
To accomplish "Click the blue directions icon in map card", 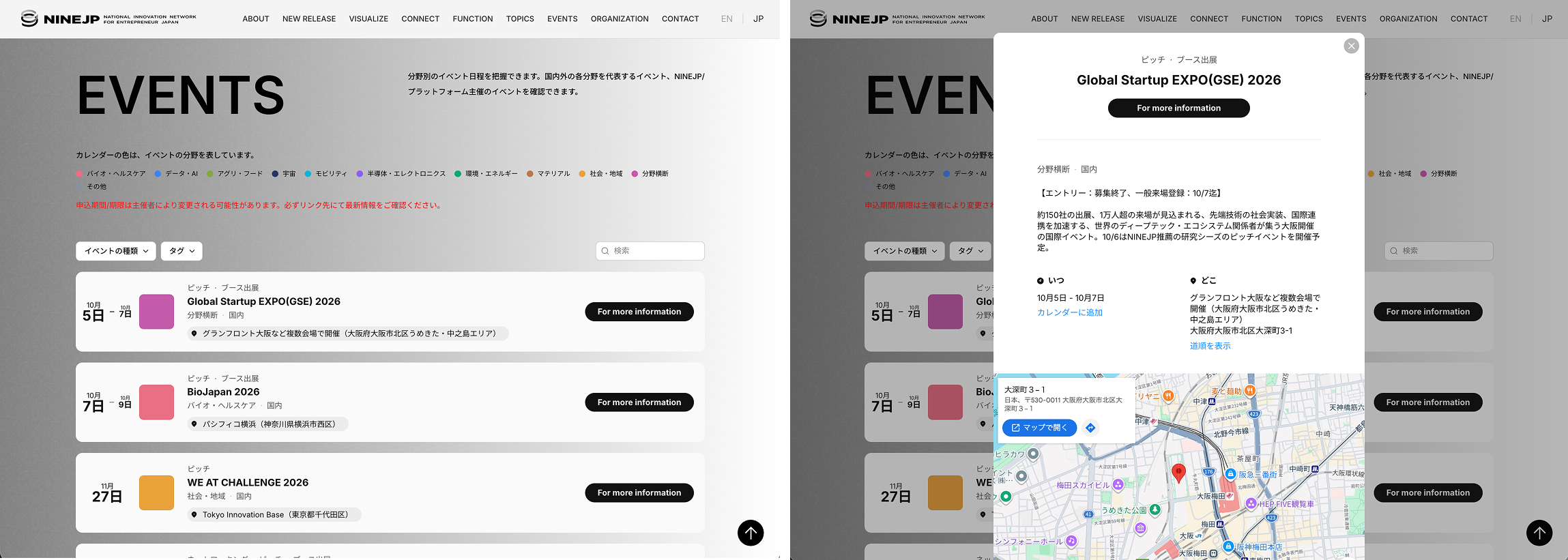I will point(1090,428).
